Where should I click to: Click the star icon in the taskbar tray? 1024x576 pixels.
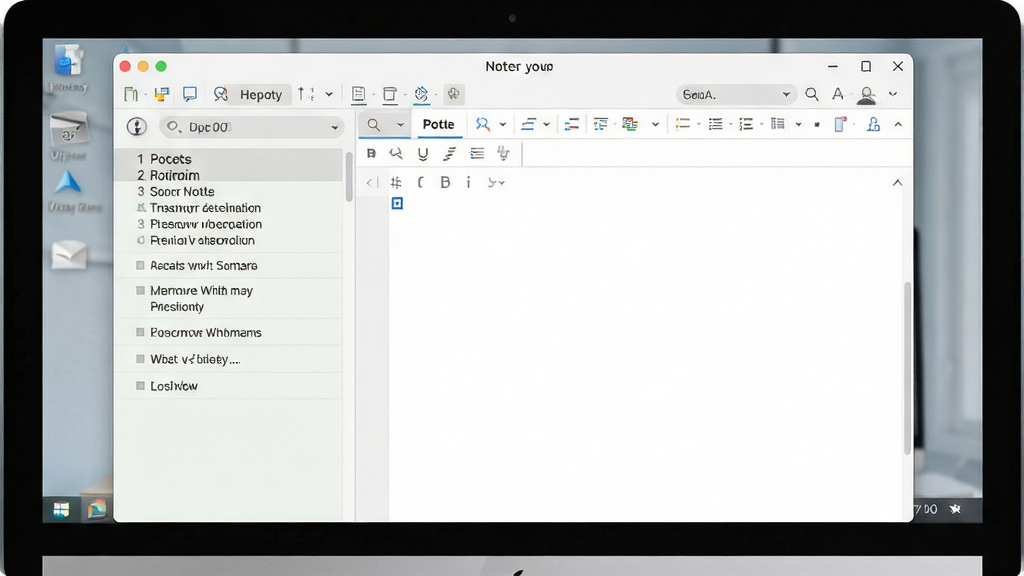(955, 509)
